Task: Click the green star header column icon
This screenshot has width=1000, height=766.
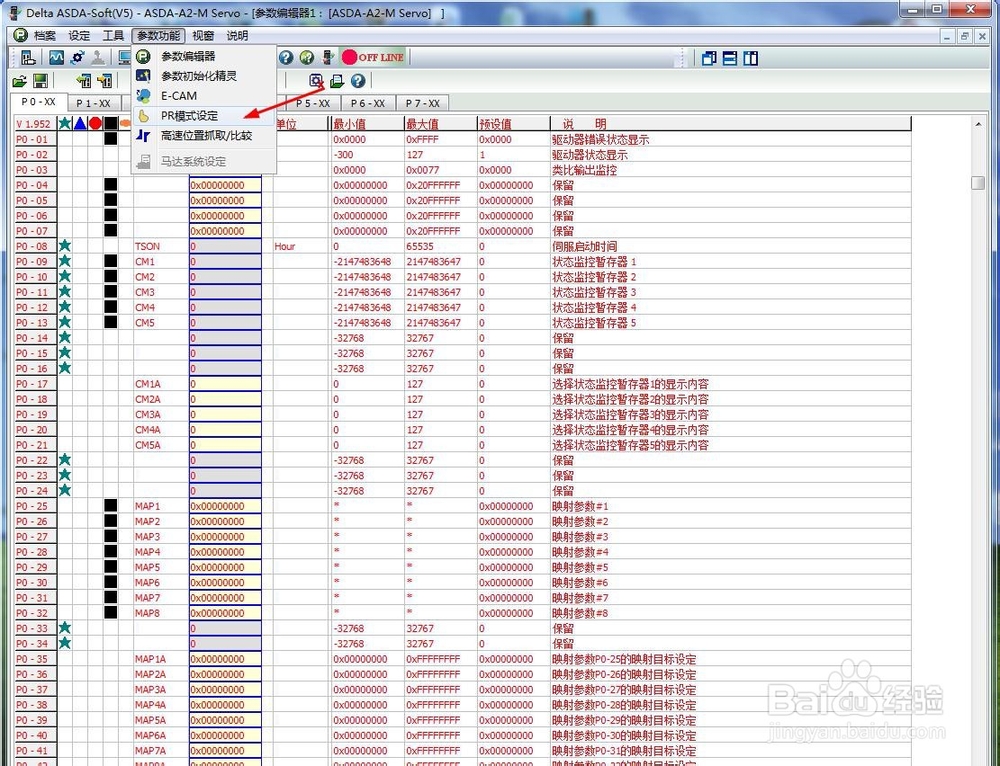Action: (64, 123)
